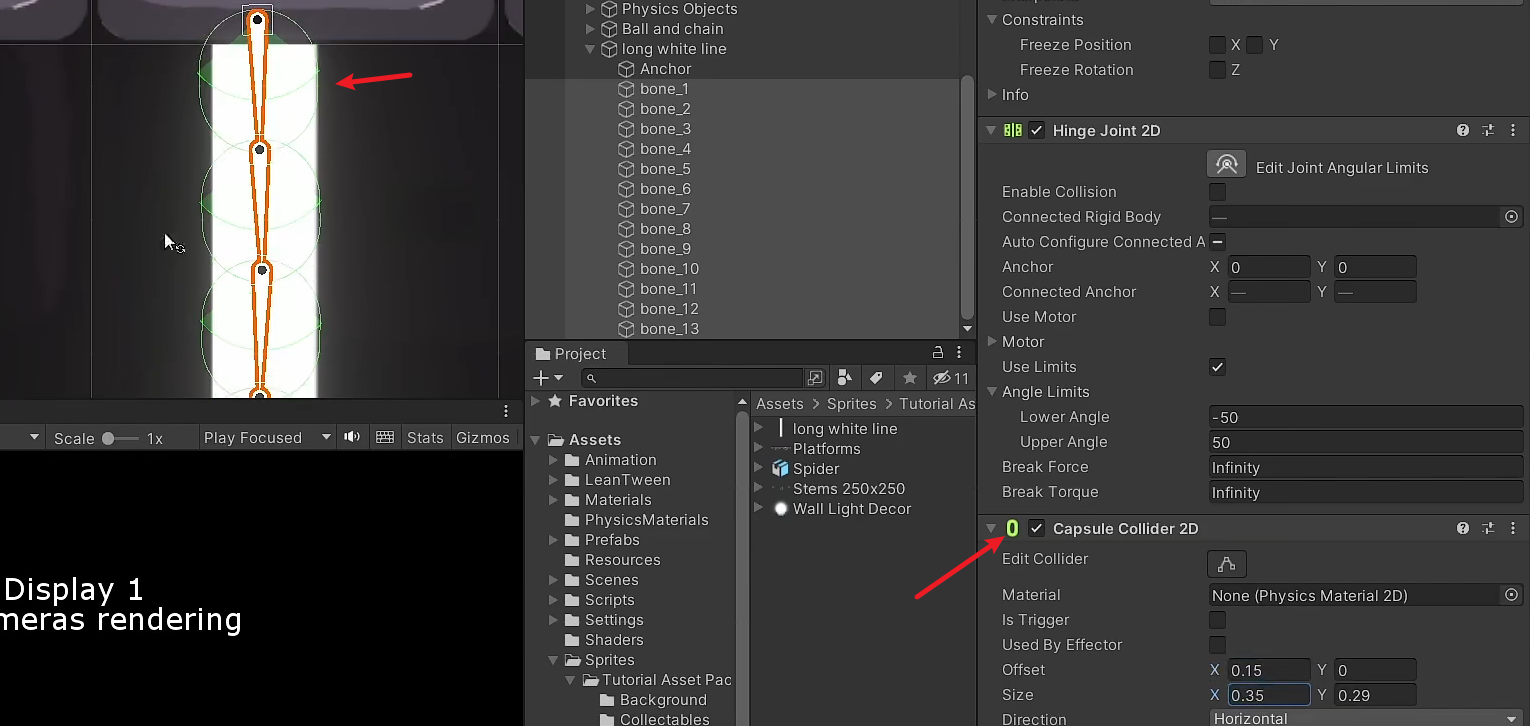The image size is (1530, 726).
Task: Enable the Use Motor checkbox
Action: click(1217, 317)
